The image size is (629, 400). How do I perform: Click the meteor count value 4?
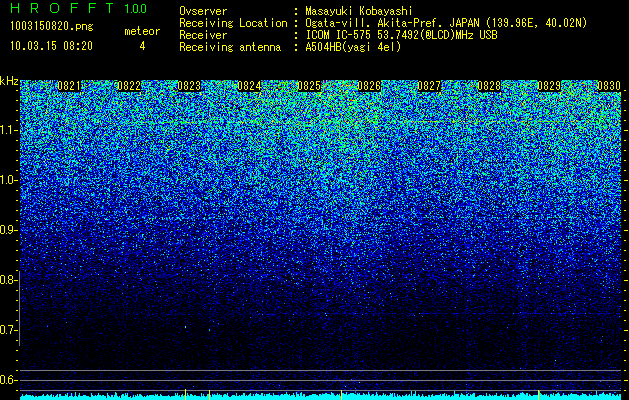(x=142, y=46)
